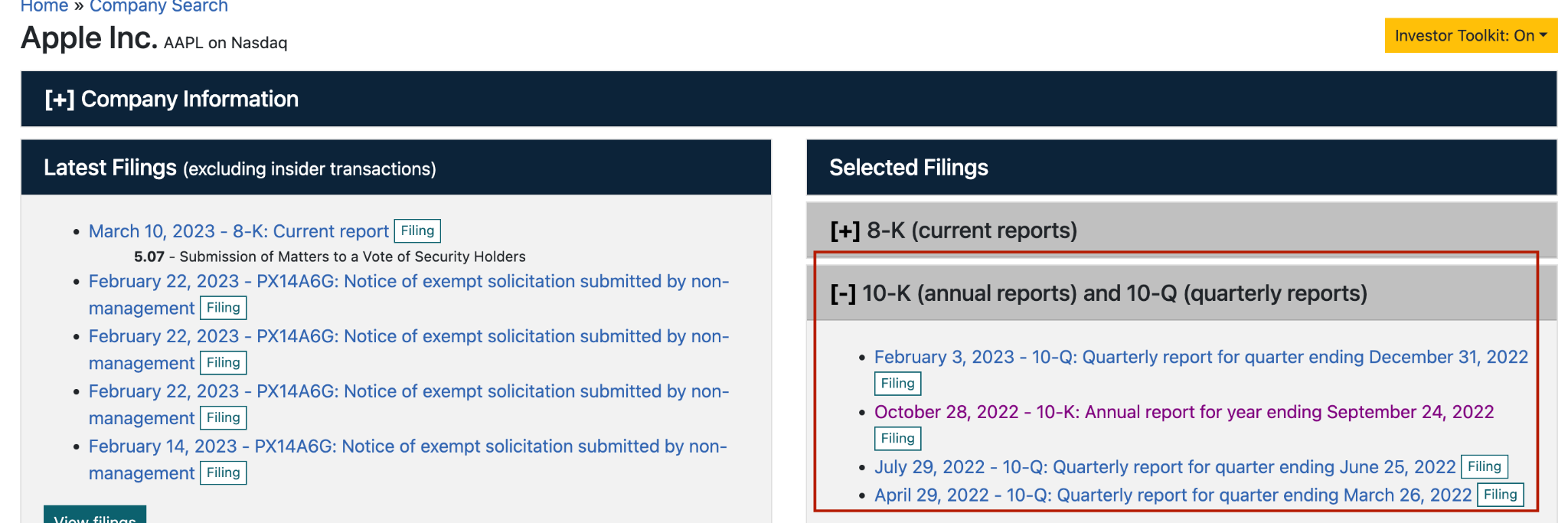This screenshot has height=523, width=1568.
Task: Click Filing badge for February 14 PX14A6G
Action: click(223, 473)
